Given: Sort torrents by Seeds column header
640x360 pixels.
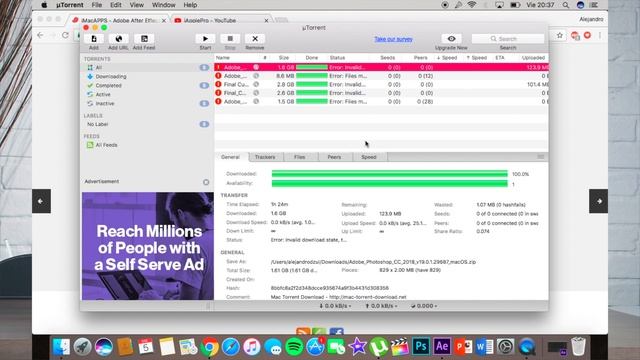Looking at the screenshot, I should pos(387,58).
